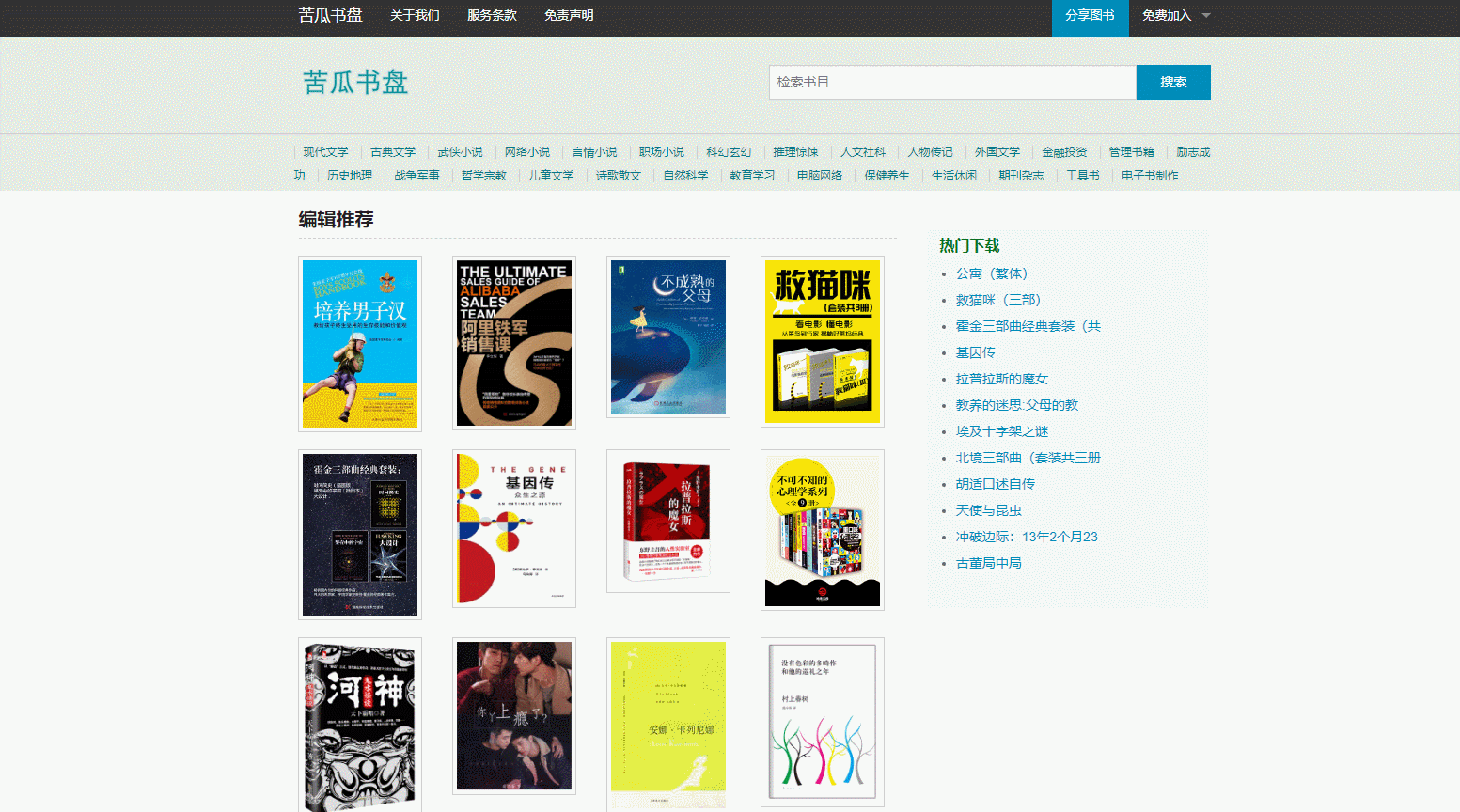Click the 分享图书 button in top bar
The image size is (1460, 812).
(1090, 16)
